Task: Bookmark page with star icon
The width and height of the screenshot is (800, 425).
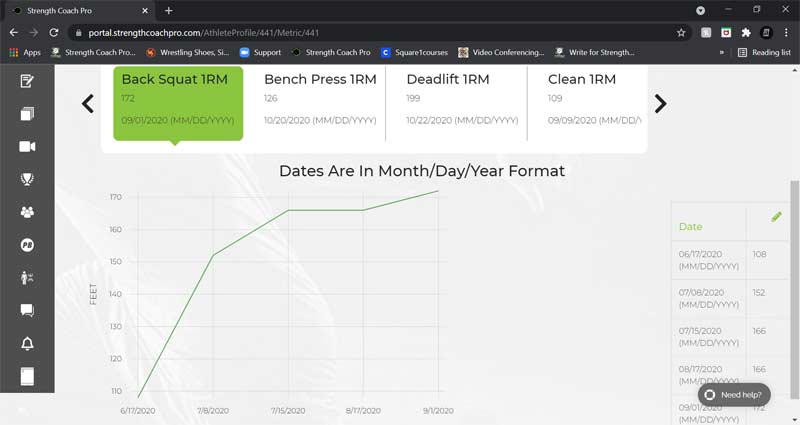Action: [681, 33]
